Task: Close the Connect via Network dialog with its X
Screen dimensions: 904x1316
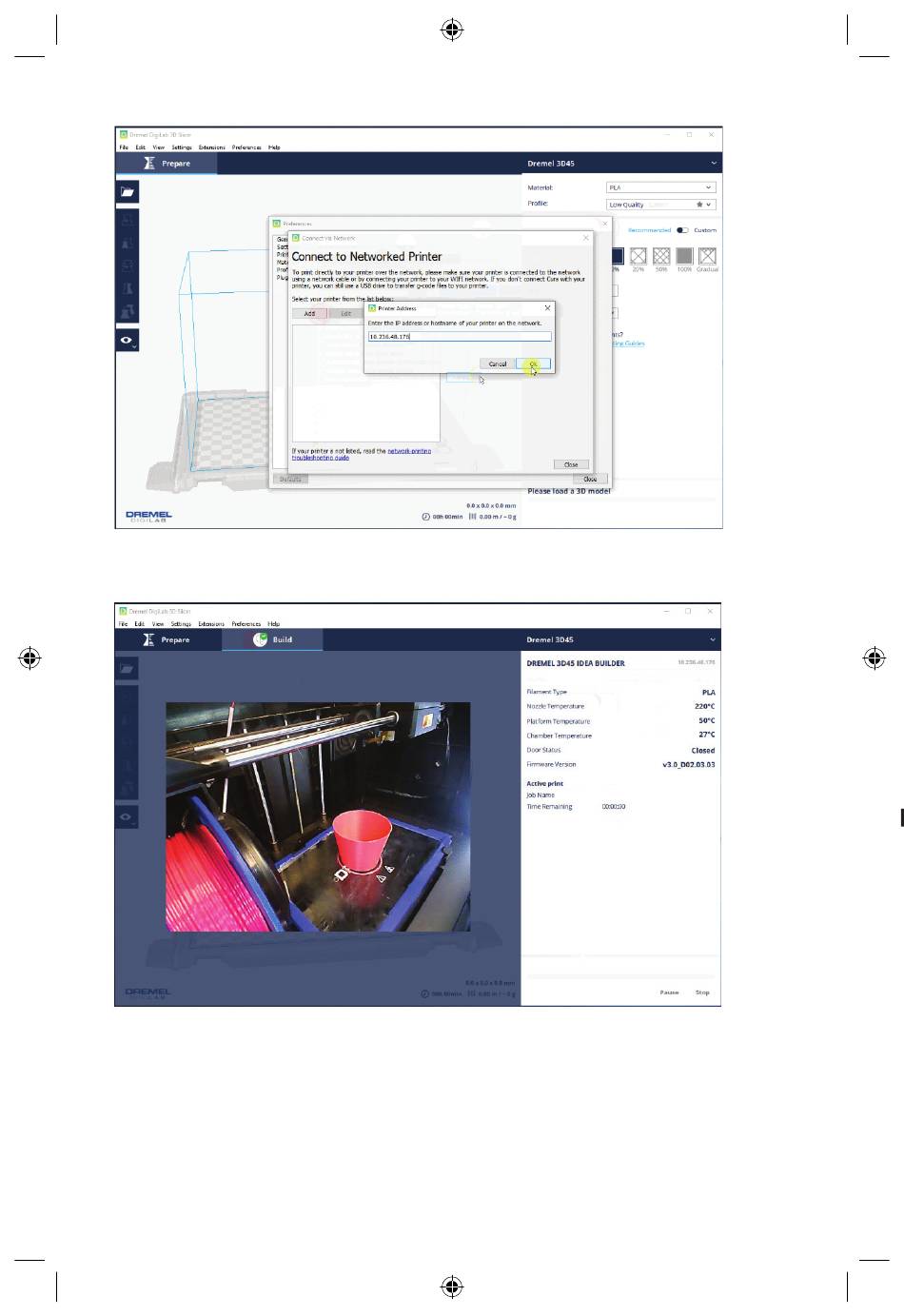Action: (585, 238)
